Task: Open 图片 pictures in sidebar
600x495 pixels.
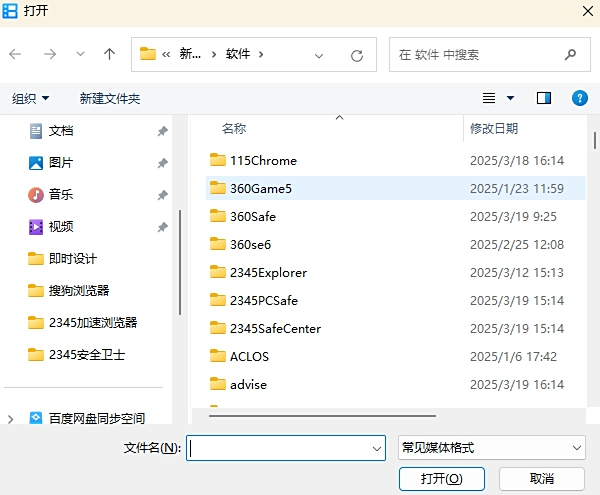Action: coord(60,162)
